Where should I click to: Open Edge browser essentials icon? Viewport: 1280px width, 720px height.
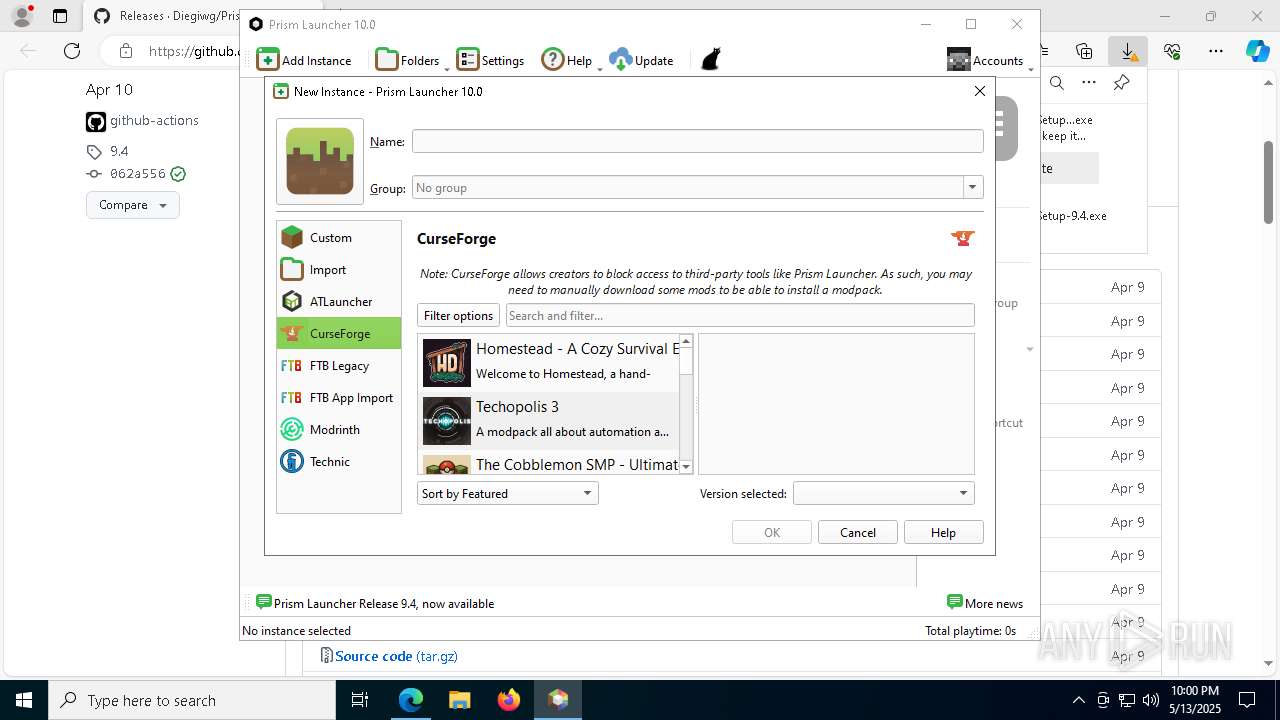(1172, 51)
